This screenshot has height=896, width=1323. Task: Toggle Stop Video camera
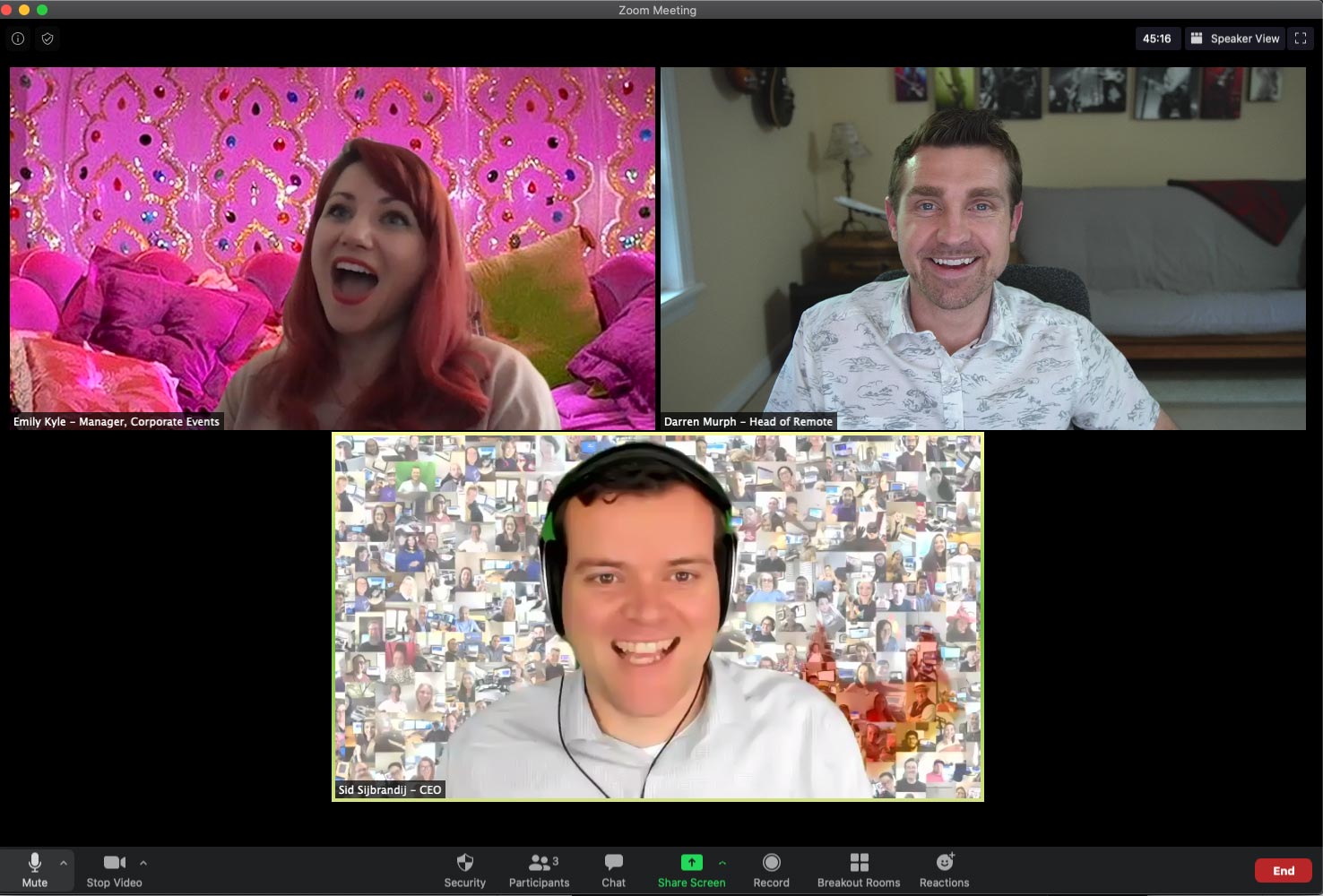click(114, 869)
